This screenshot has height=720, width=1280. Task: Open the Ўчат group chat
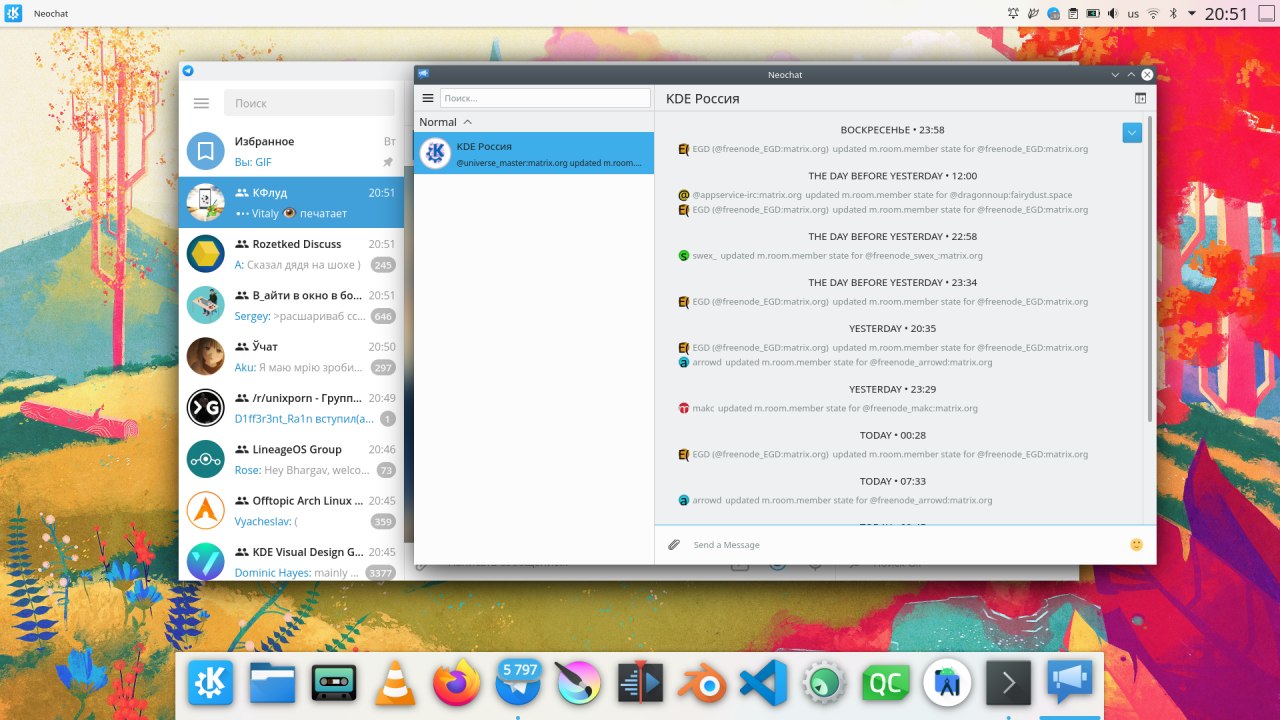pos(291,356)
